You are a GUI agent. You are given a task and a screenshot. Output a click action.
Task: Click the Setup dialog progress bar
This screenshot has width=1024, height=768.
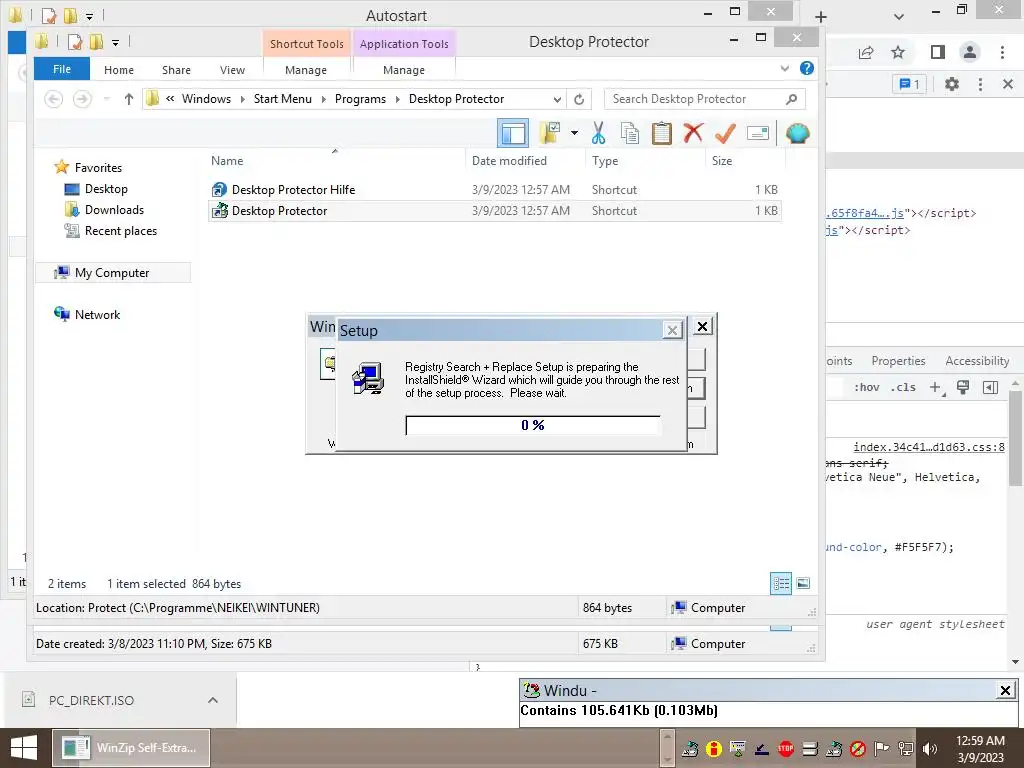coord(533,425)
